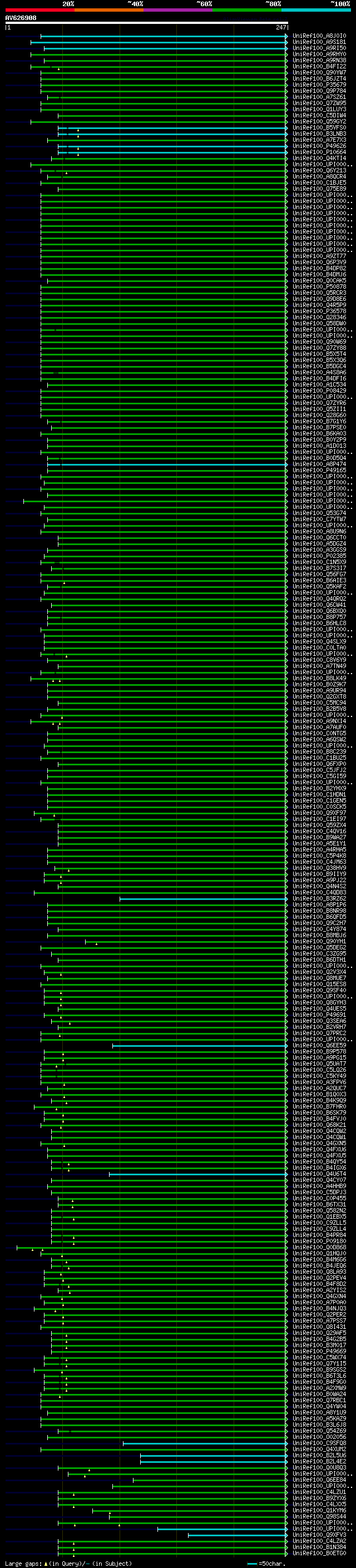The width and height of the screenshot is (356, 1568).
Task: Go to UniRef100_P49691 label
Action: [x=319, y=1015]
